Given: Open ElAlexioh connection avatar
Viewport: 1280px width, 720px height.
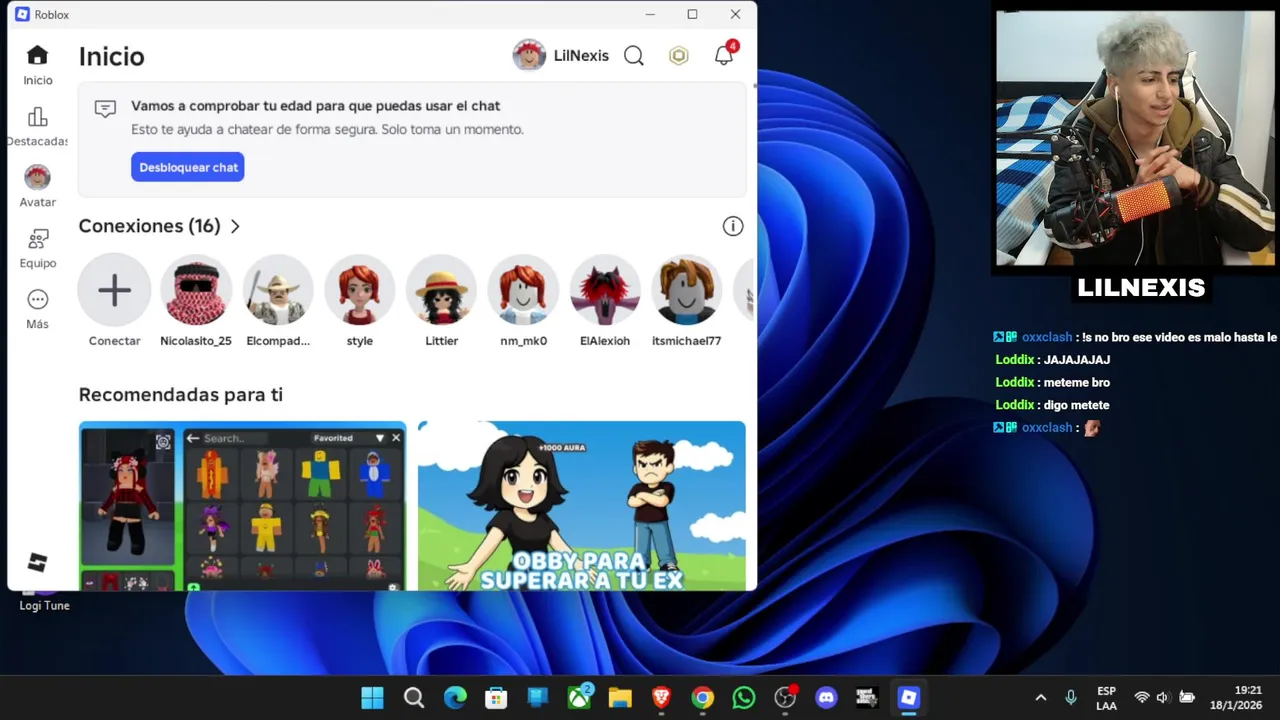Looking at the screenshot, I should click(x=605, y=291).
